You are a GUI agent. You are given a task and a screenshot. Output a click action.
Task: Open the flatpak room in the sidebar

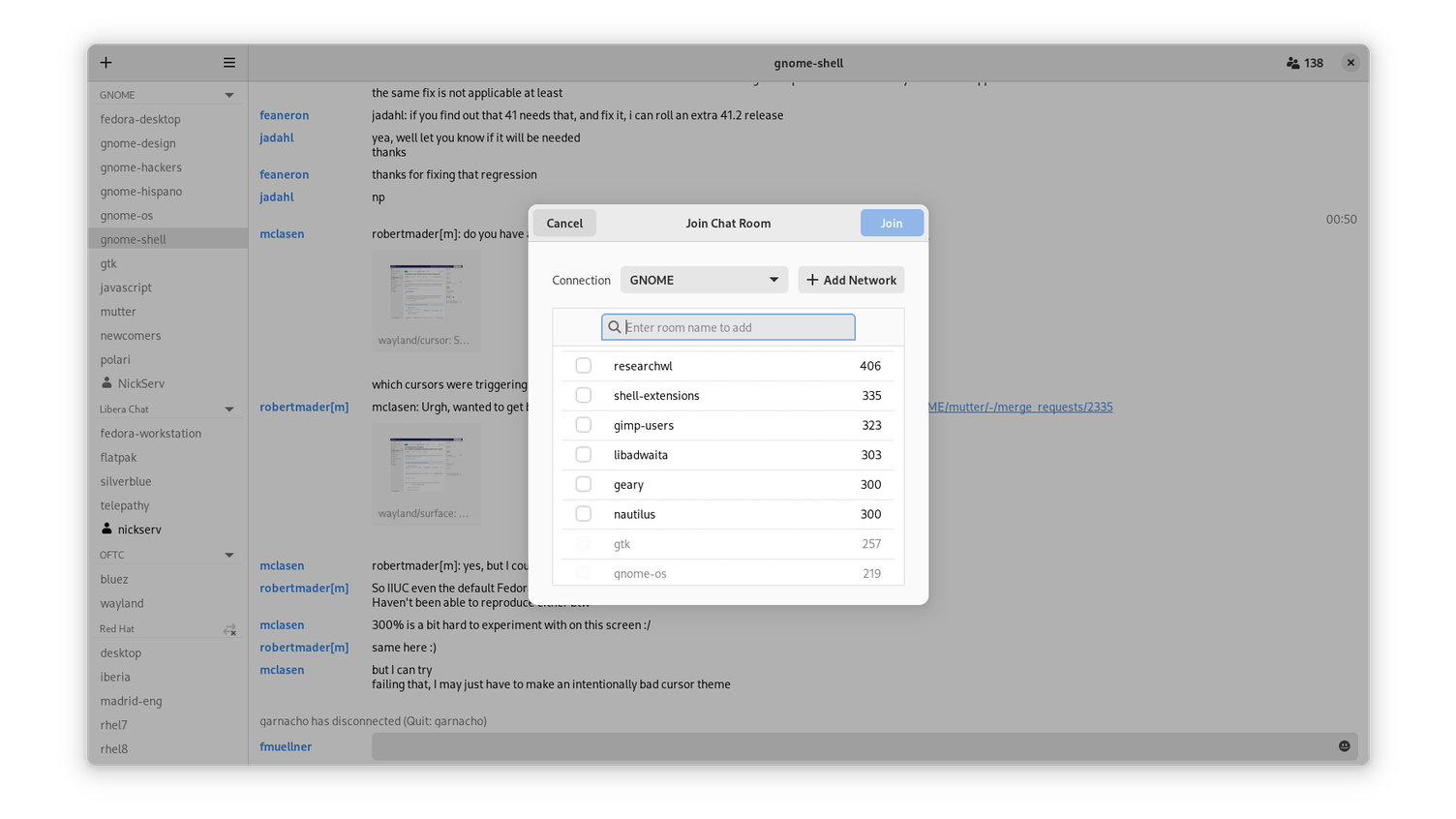pyautogui.click(x=118, y=457)
